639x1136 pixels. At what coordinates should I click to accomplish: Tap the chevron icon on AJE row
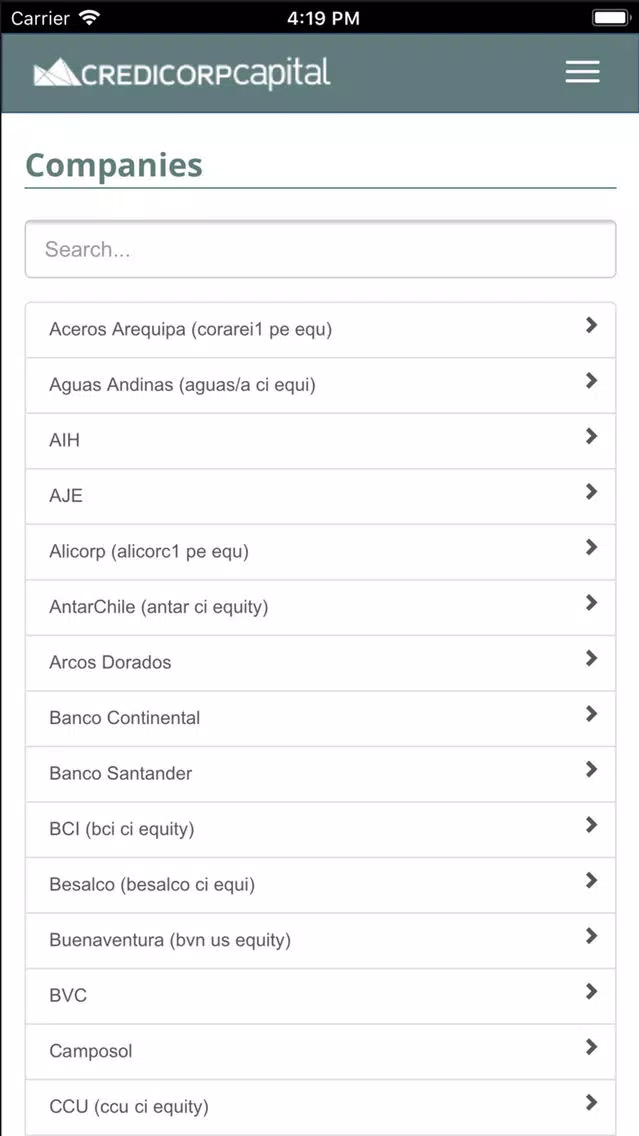click(591, 492)
